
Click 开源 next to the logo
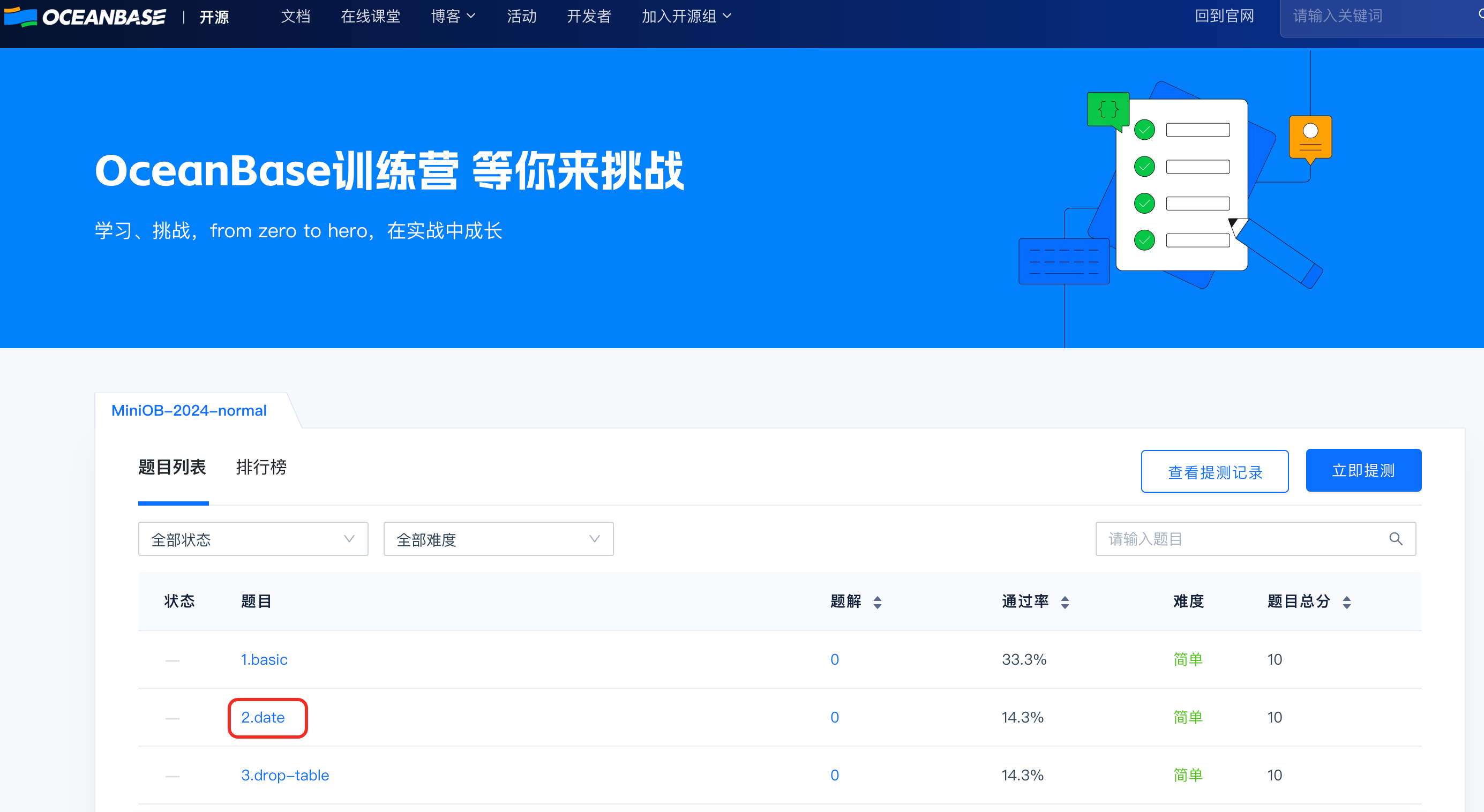214,17
